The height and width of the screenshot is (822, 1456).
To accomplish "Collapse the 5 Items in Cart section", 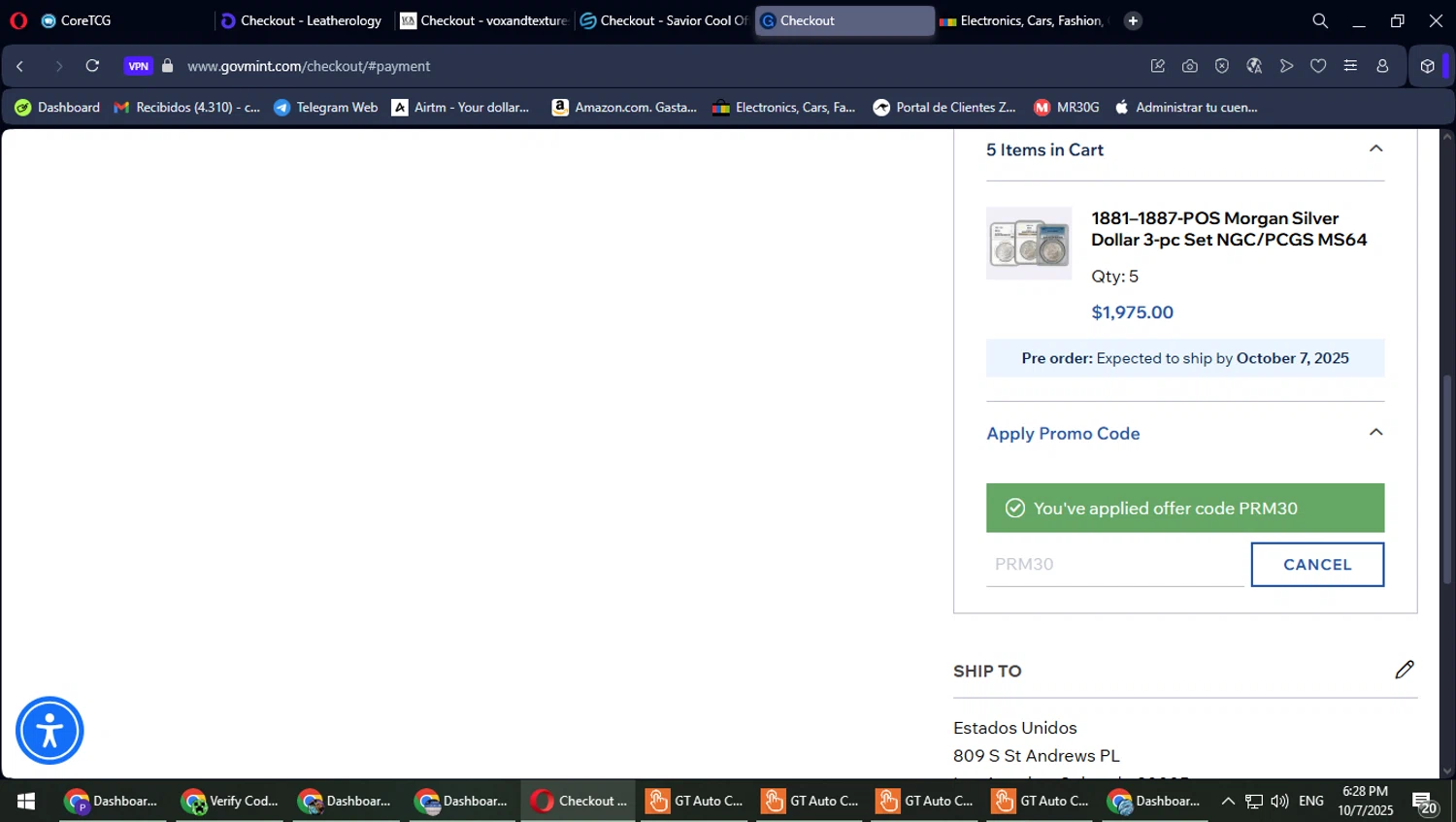I will pos(1375,148).
